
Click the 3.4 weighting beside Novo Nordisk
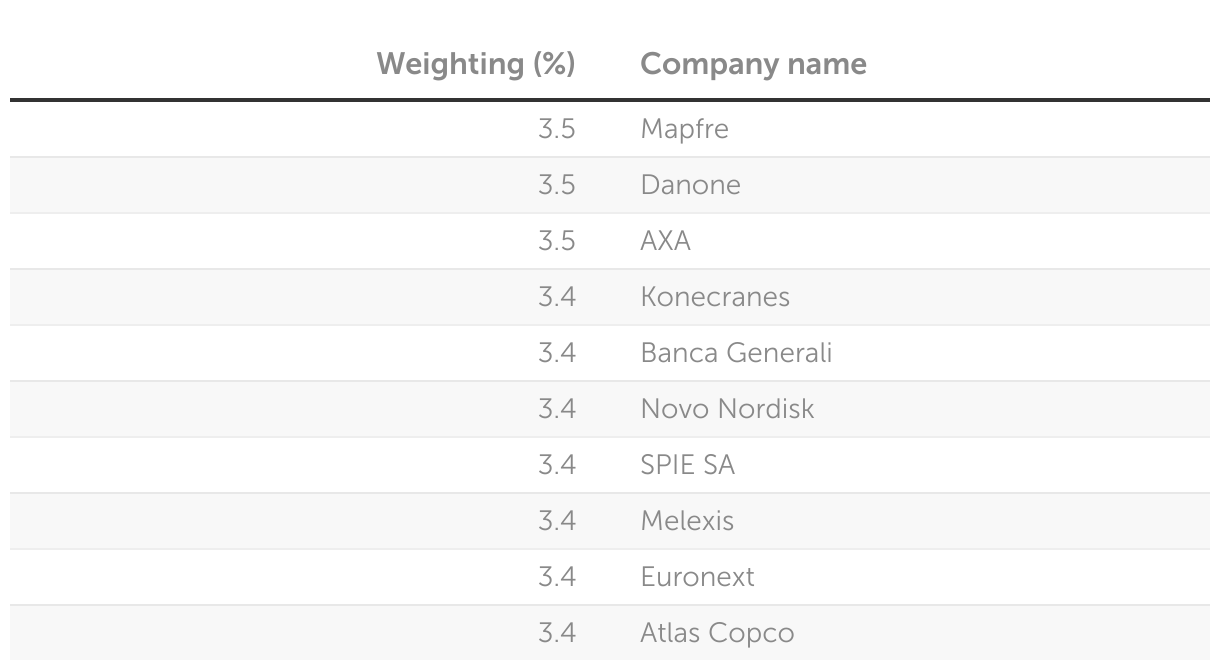click(x=557, y=409)
